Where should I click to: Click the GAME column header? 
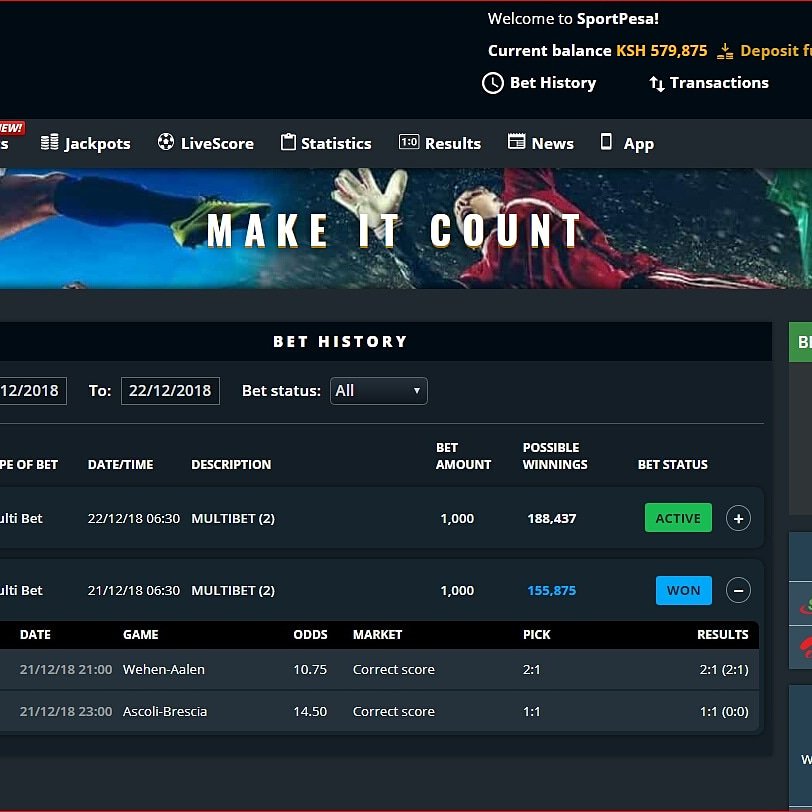141,634
